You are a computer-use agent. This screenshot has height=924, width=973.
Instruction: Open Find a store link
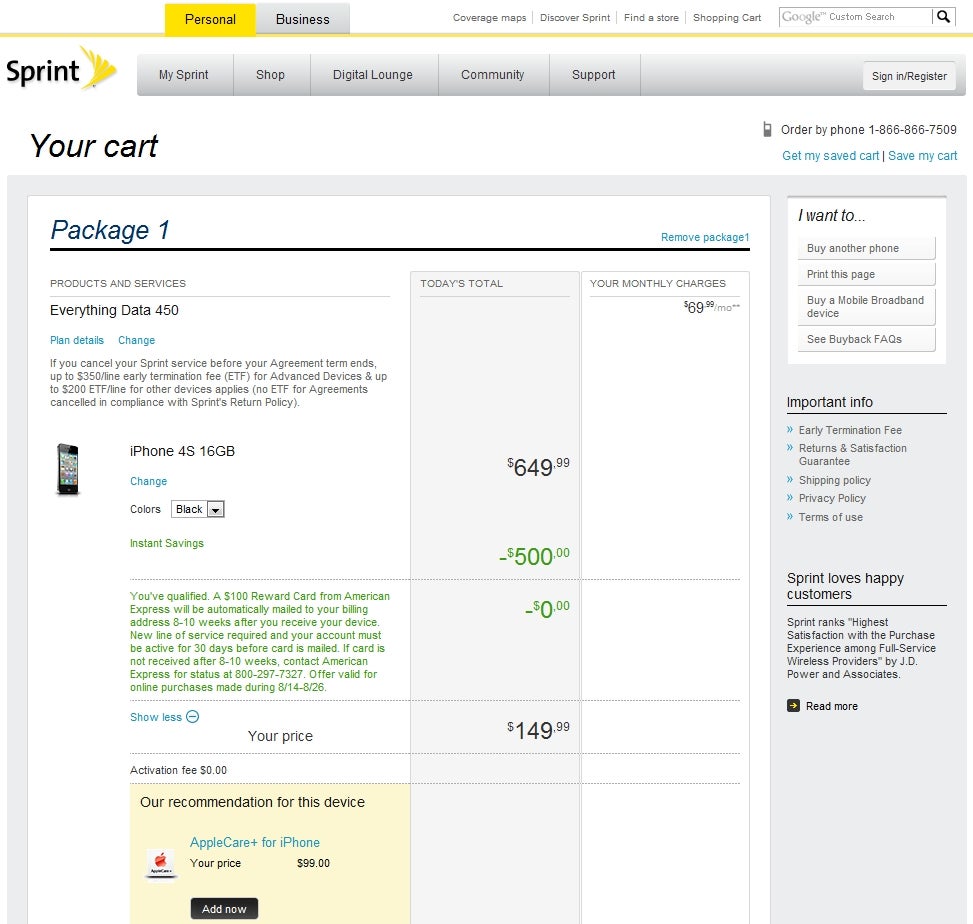click(x=651, y=17)
